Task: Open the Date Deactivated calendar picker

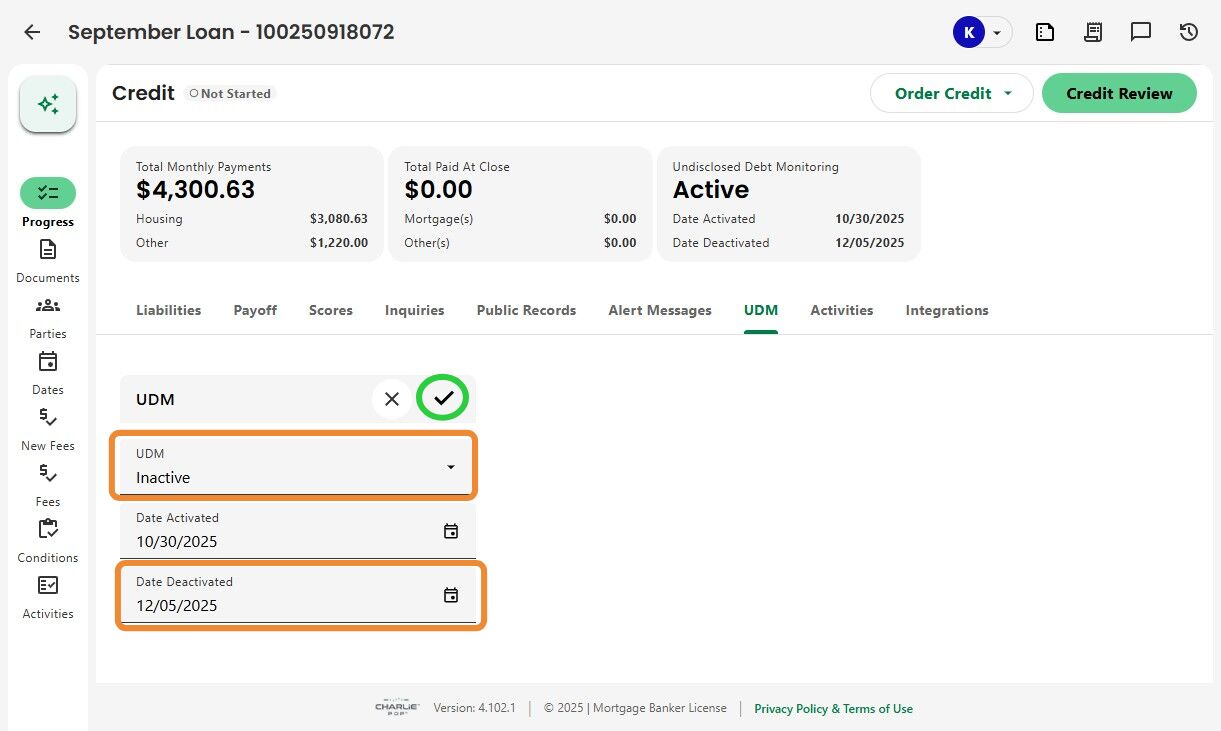Action: coord(451,595)
